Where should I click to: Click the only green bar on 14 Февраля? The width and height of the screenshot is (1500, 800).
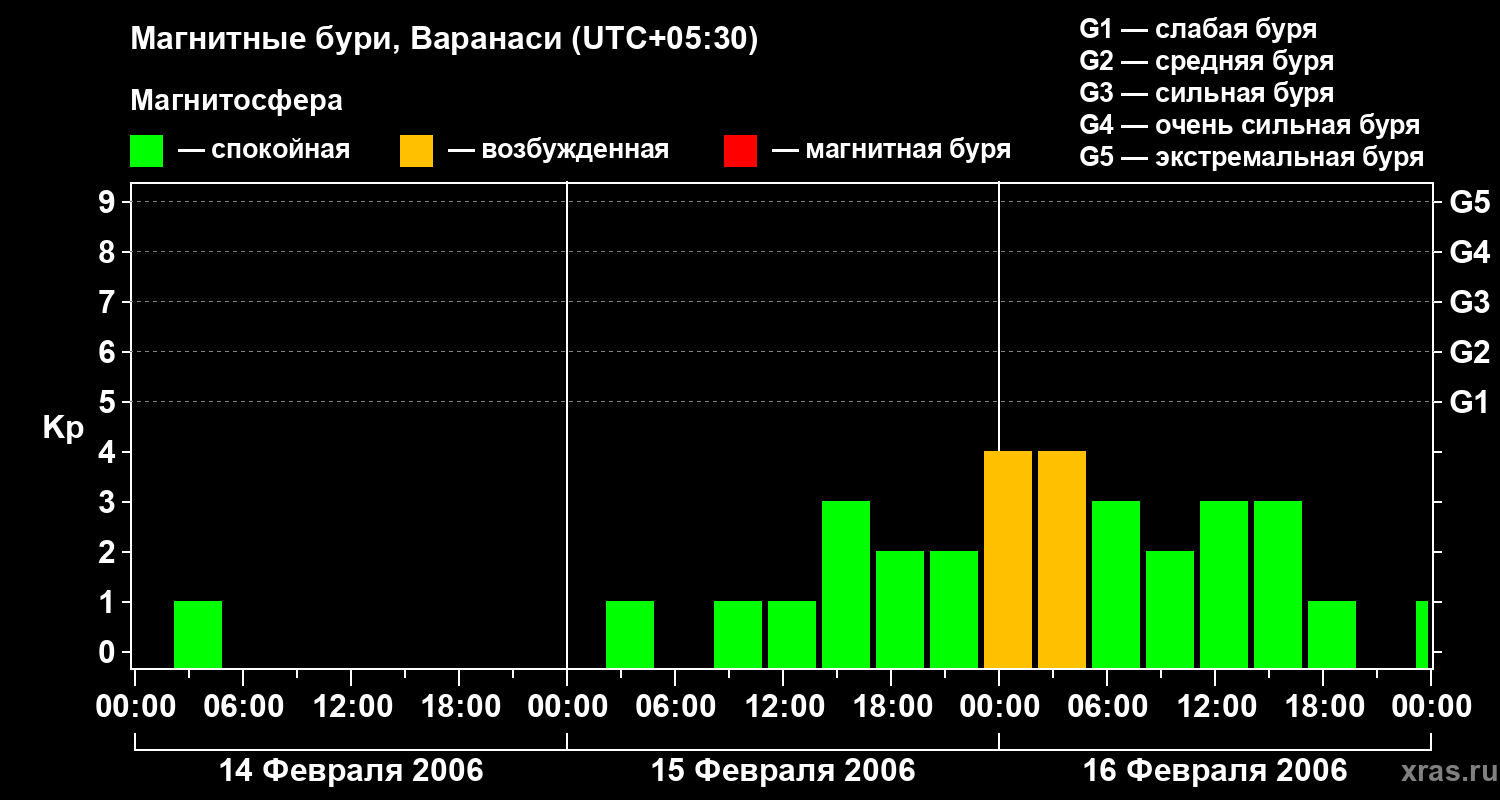point(198,635)
